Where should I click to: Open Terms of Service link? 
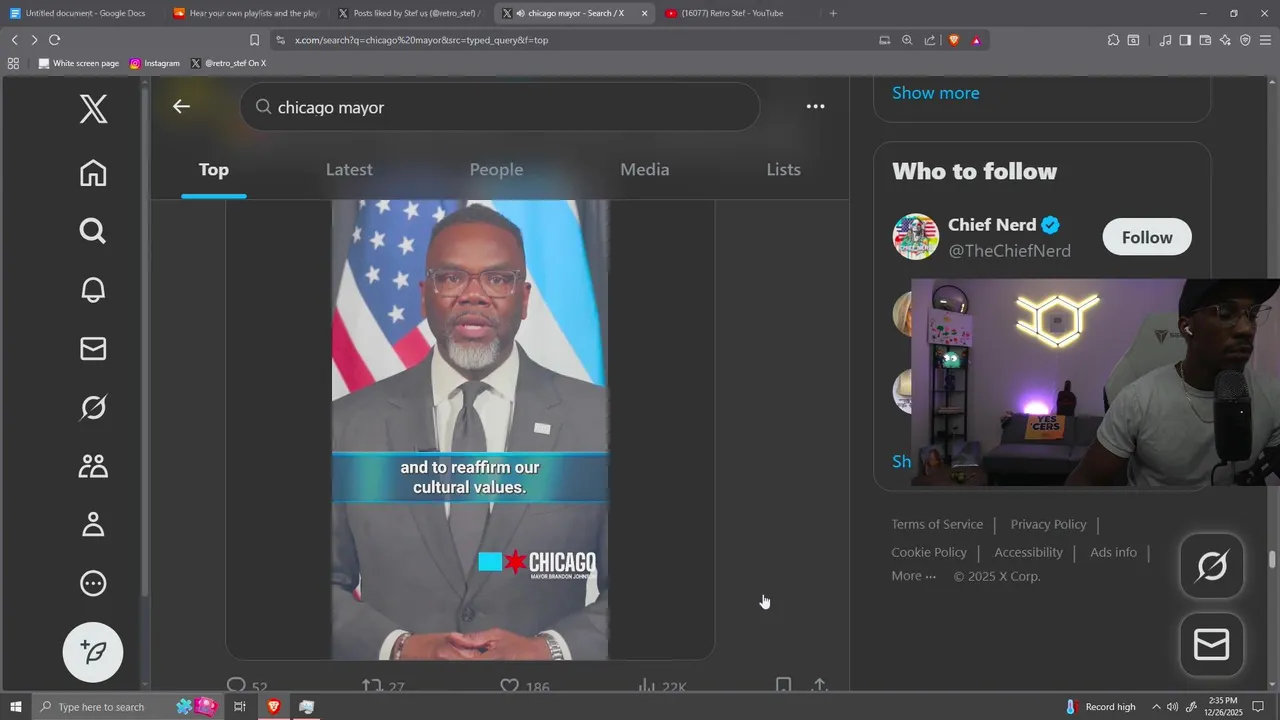tap(937, 524)
